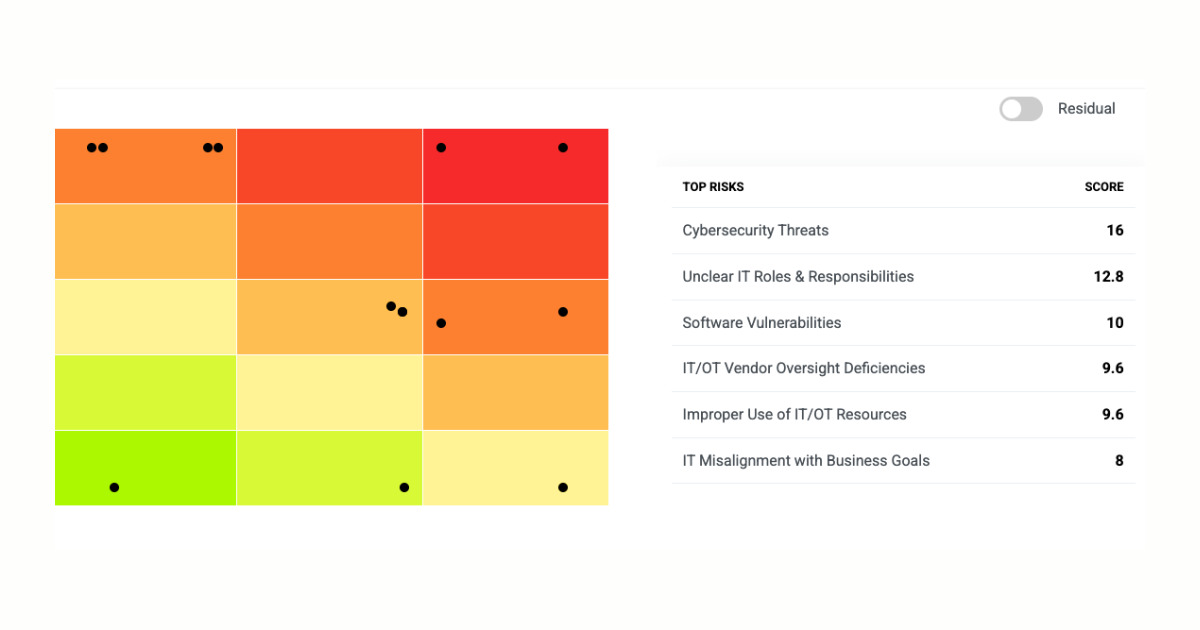Screen dimensions: 1200x630
Task: Select Unclear IT Roles & Responsibilities risk
Action: (798, 276)
